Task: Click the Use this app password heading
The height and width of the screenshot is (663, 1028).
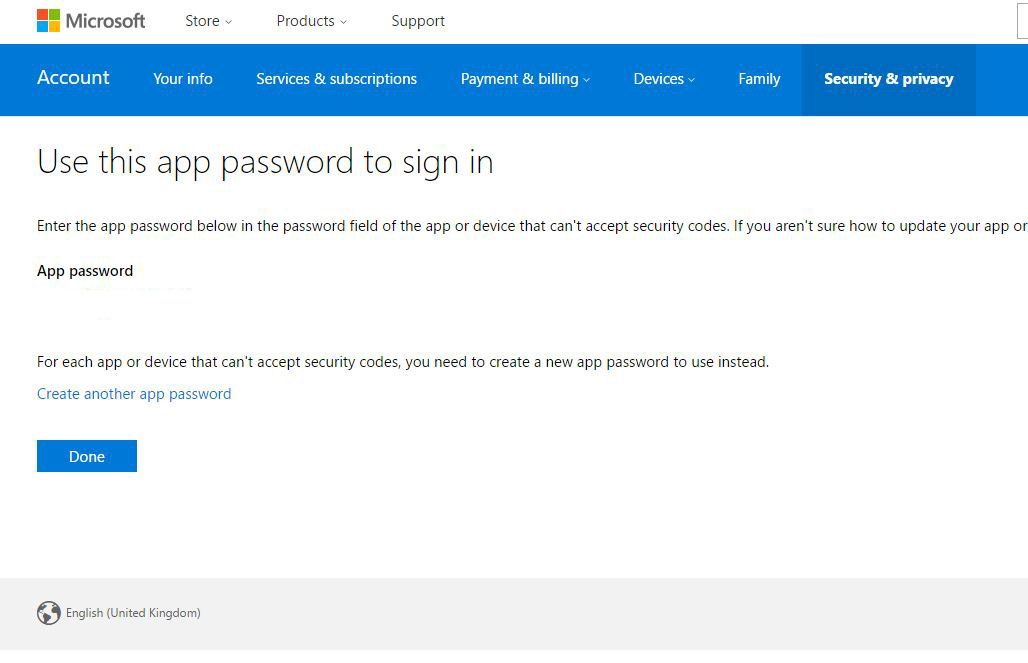Action: (x=265, y=161)
